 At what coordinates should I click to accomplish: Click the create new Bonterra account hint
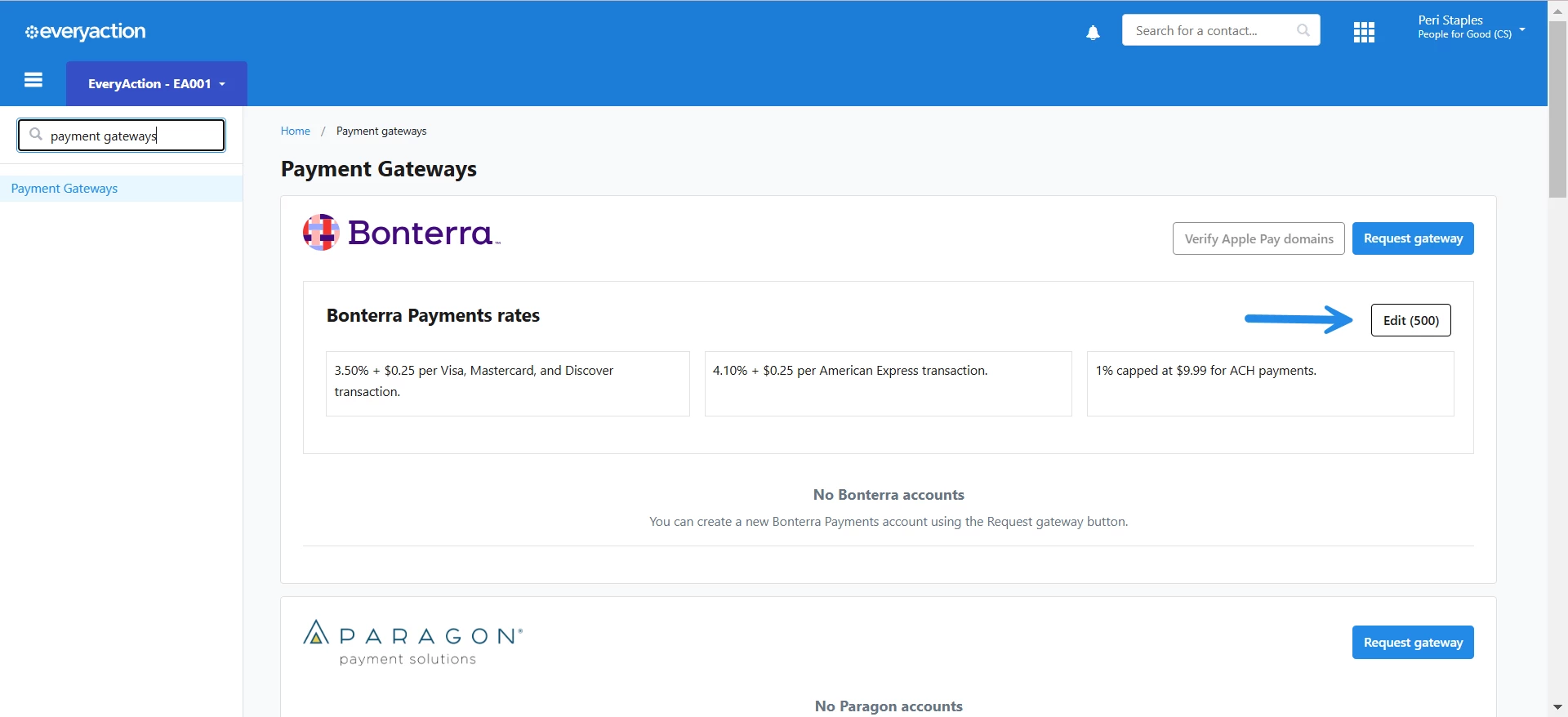889,522
